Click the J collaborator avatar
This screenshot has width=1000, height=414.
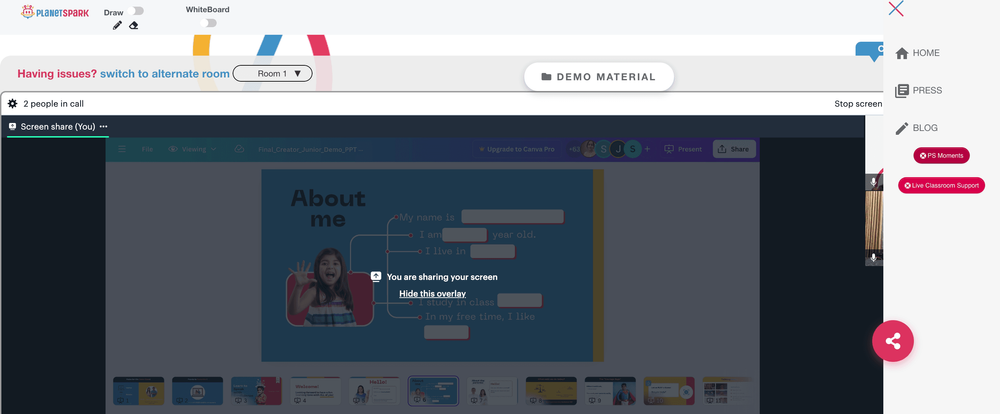click(x=617, y=149)
